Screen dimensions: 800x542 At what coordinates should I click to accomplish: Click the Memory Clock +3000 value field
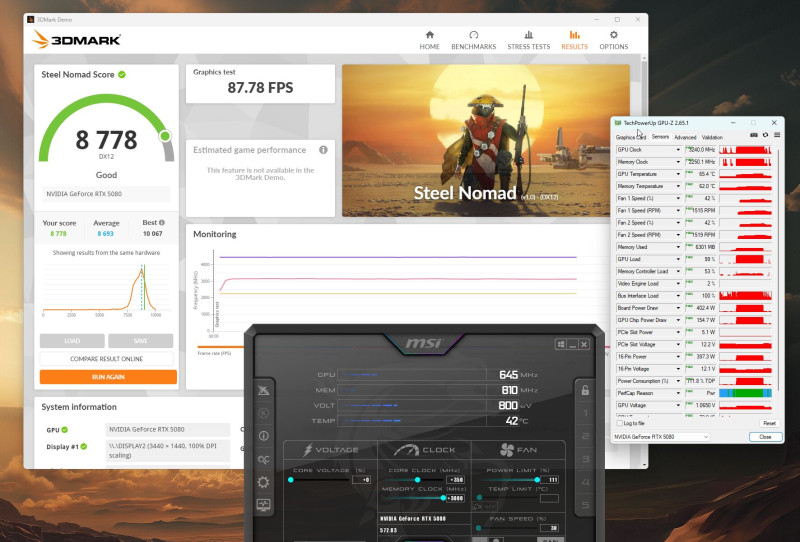click(x=455, y=498)
